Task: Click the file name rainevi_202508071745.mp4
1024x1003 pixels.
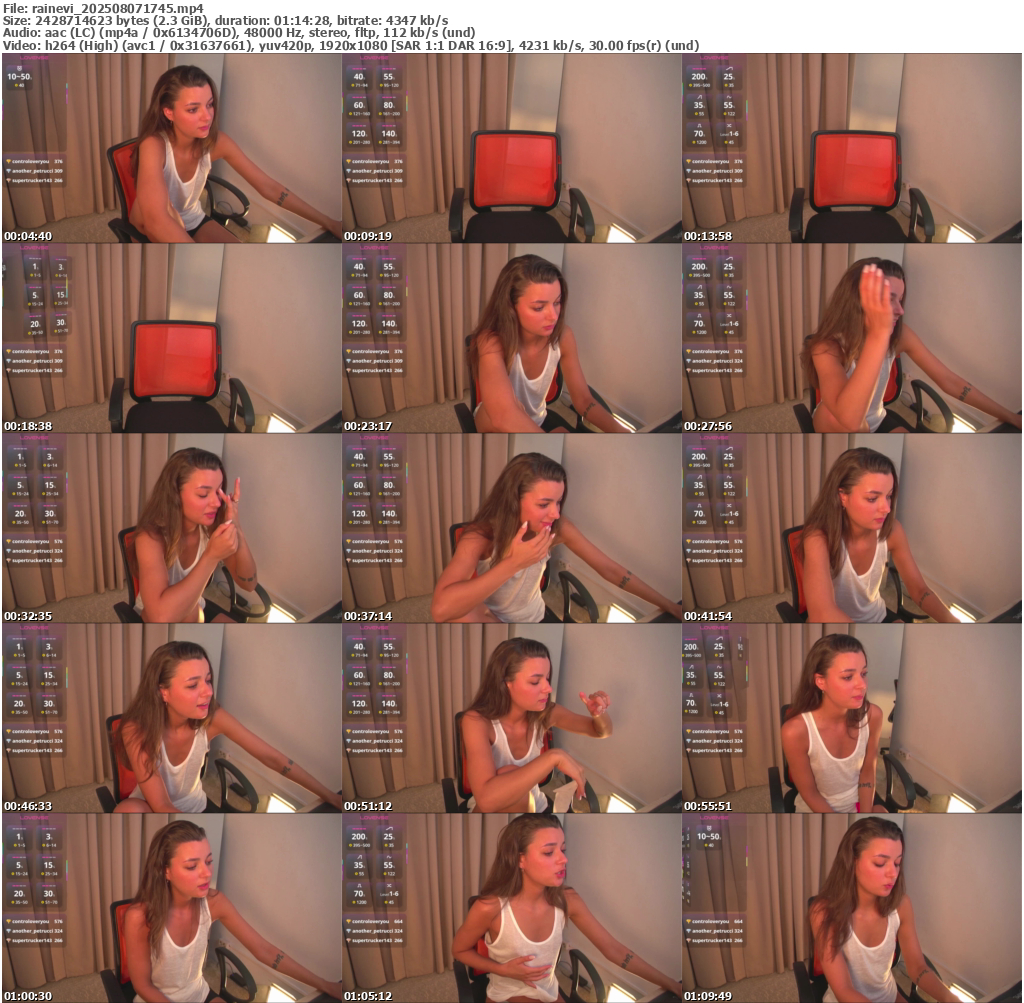Action: coord(118,8)
